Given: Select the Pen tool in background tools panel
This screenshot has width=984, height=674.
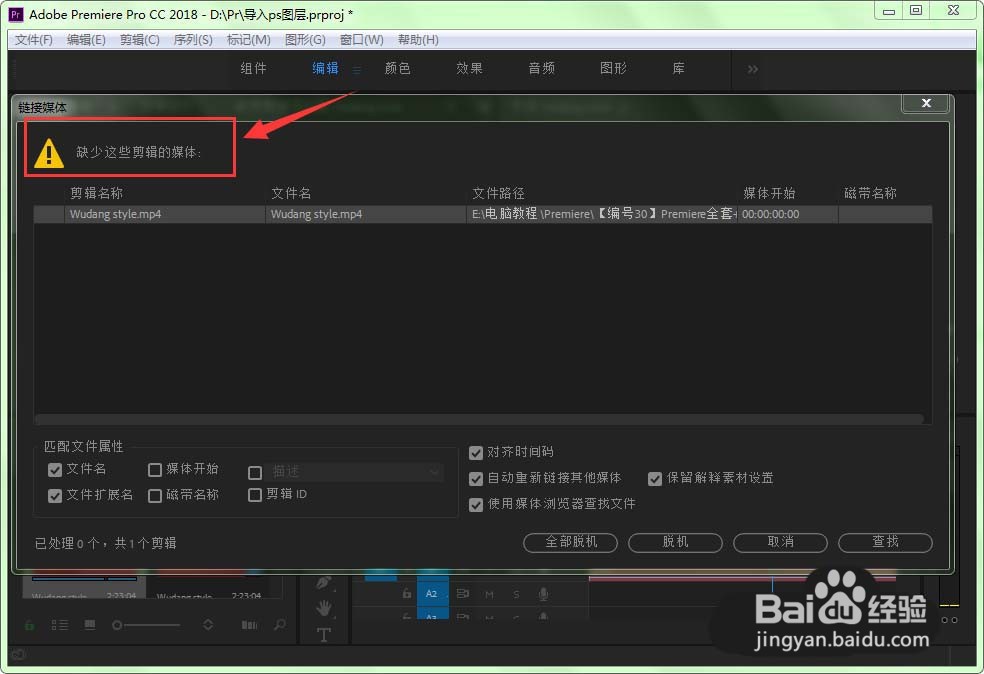Looking at the screenshot, I should coord(324,582).
